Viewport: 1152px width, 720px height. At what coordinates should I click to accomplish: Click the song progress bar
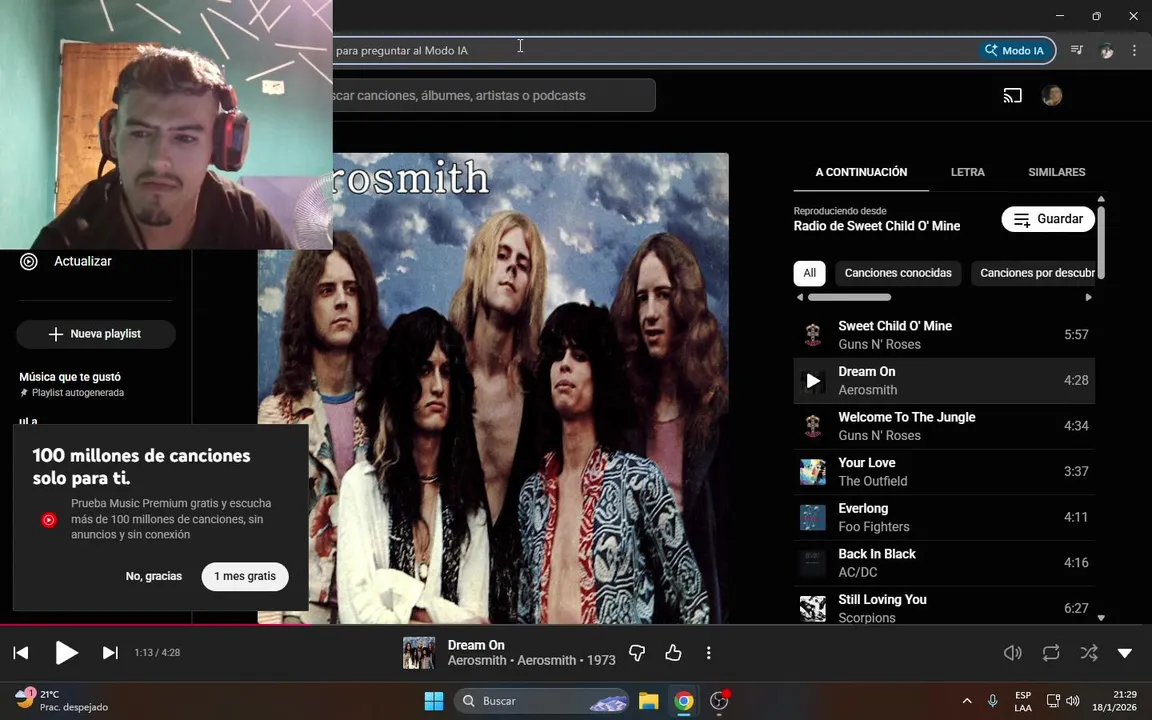(576, 625)
